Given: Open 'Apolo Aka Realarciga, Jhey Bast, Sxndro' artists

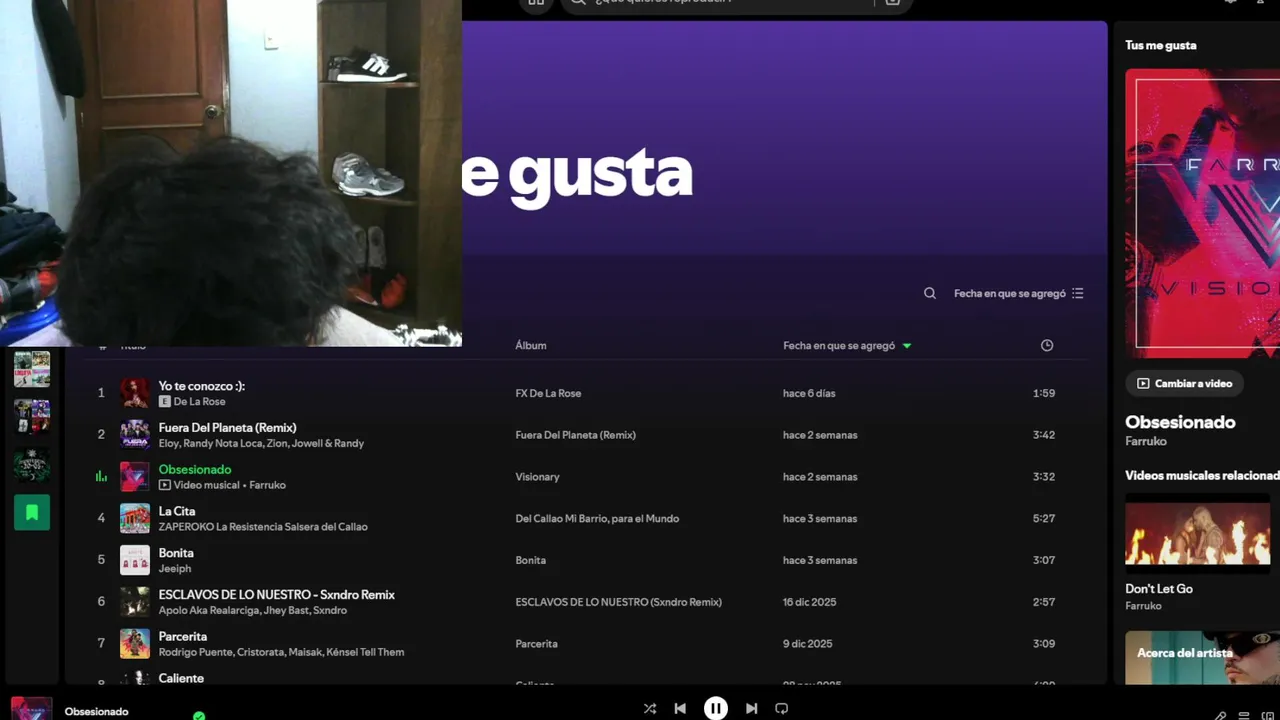Looking at the screenshot, I should 253,611.
